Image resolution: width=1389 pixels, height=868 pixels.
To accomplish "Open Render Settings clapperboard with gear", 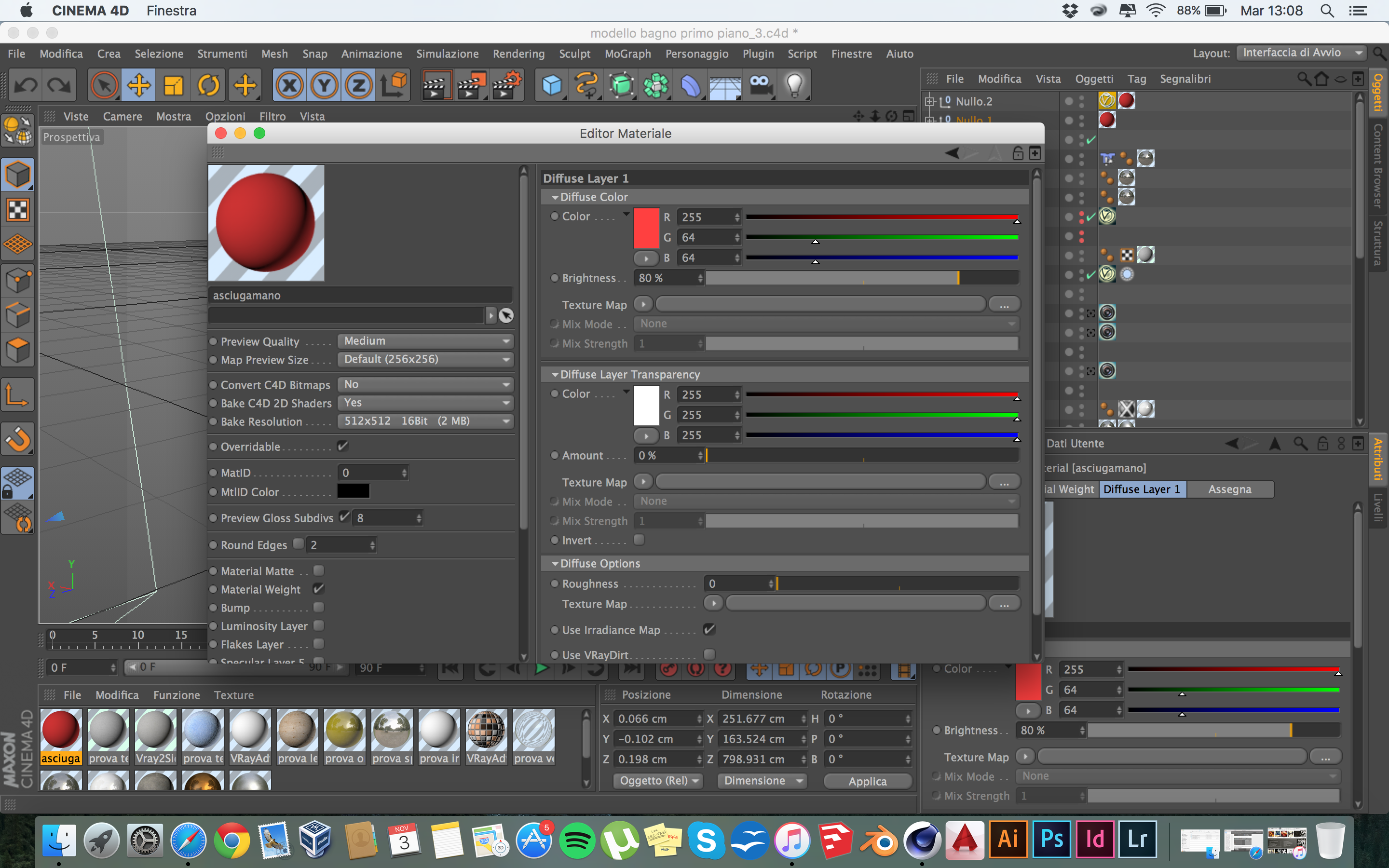I will point(506,85).
